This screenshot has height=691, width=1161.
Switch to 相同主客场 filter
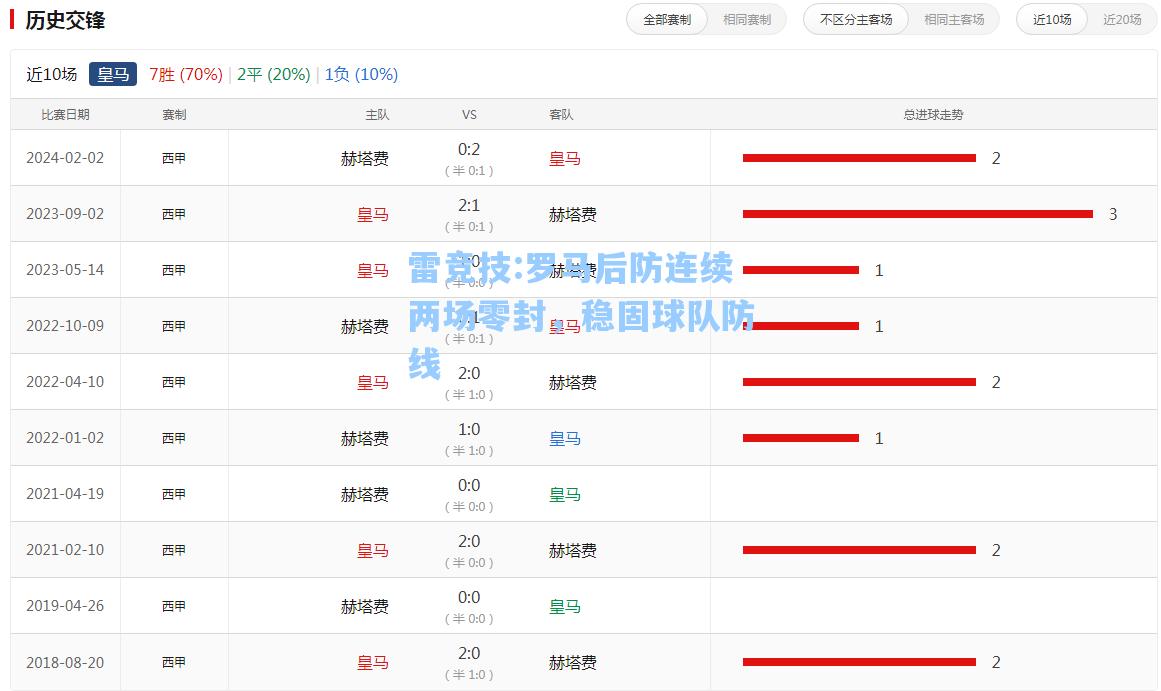pos(954,20)
